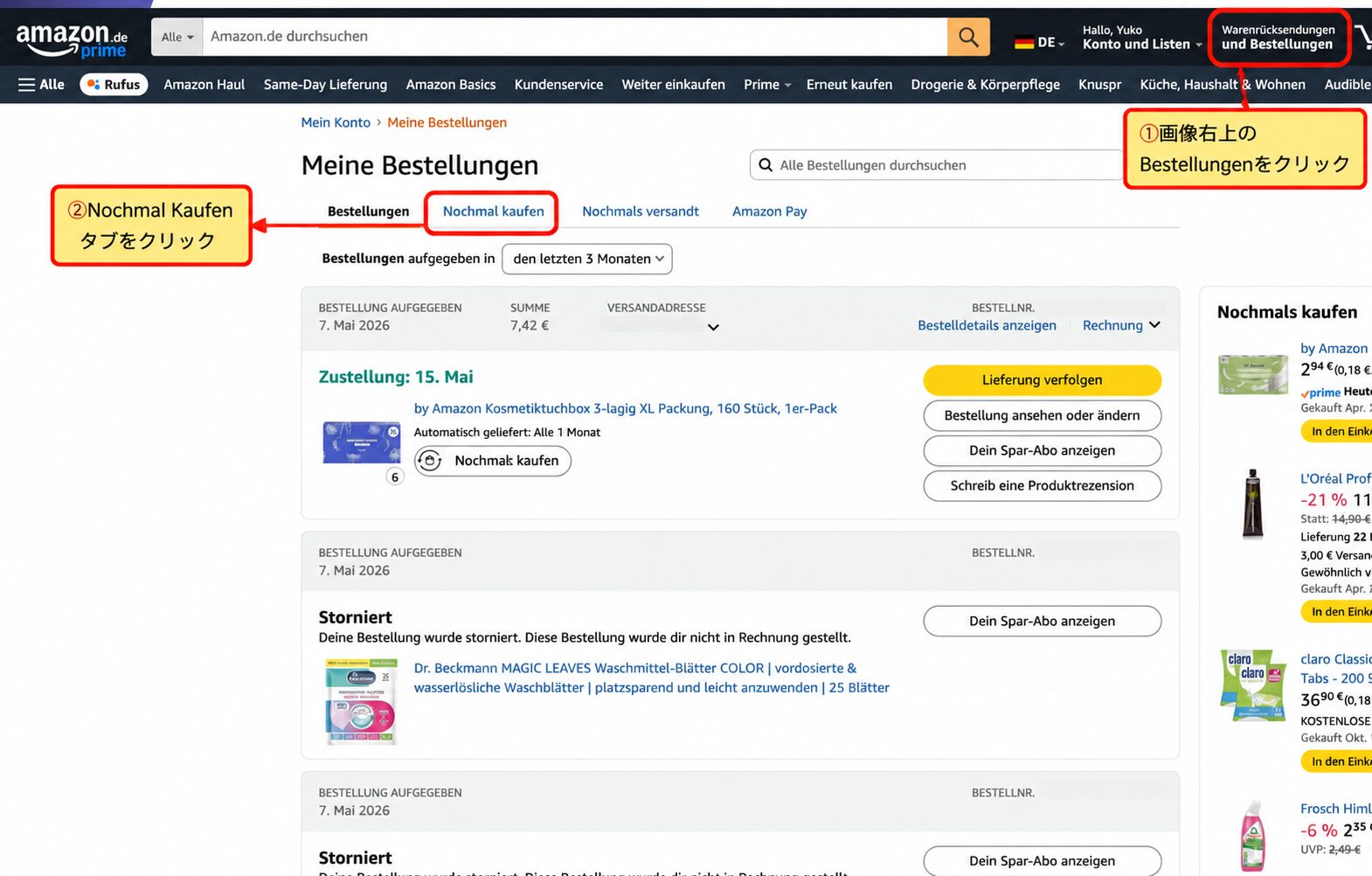
Task: Open Küche, Haushalt & Wohnen navigation item
Action: 1222,84
